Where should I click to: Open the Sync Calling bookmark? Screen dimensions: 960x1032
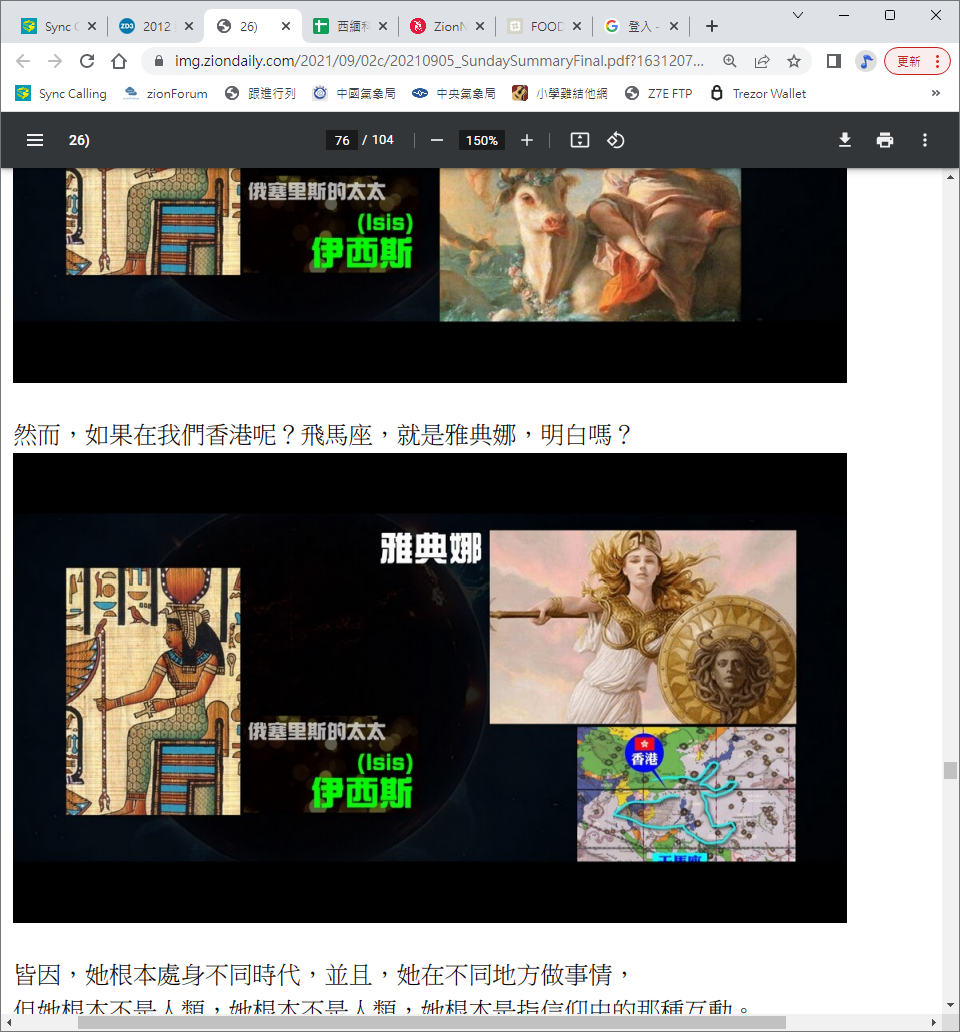(x=61, y=93)
